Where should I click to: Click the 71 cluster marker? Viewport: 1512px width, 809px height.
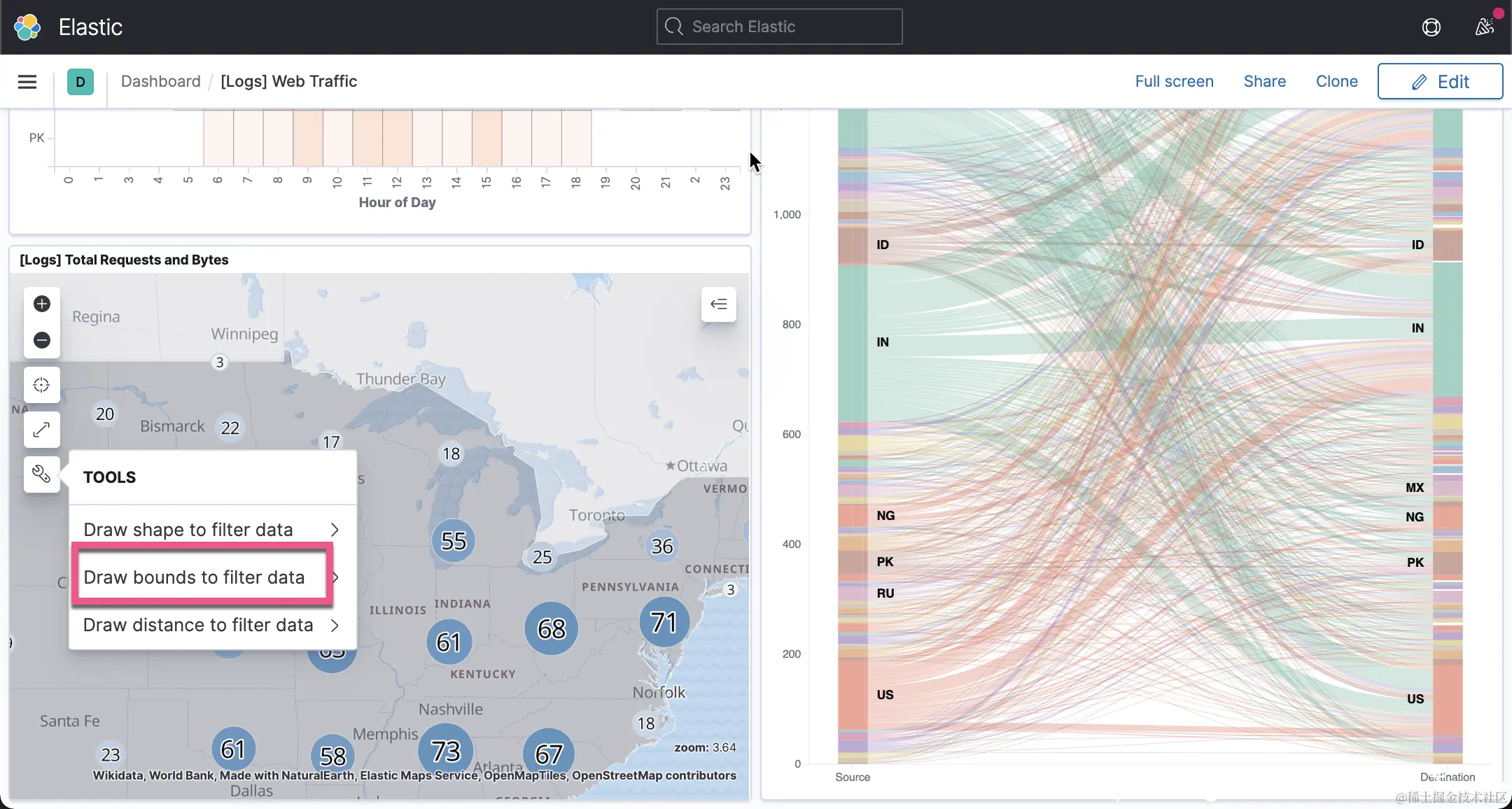(x=664, y=622)
